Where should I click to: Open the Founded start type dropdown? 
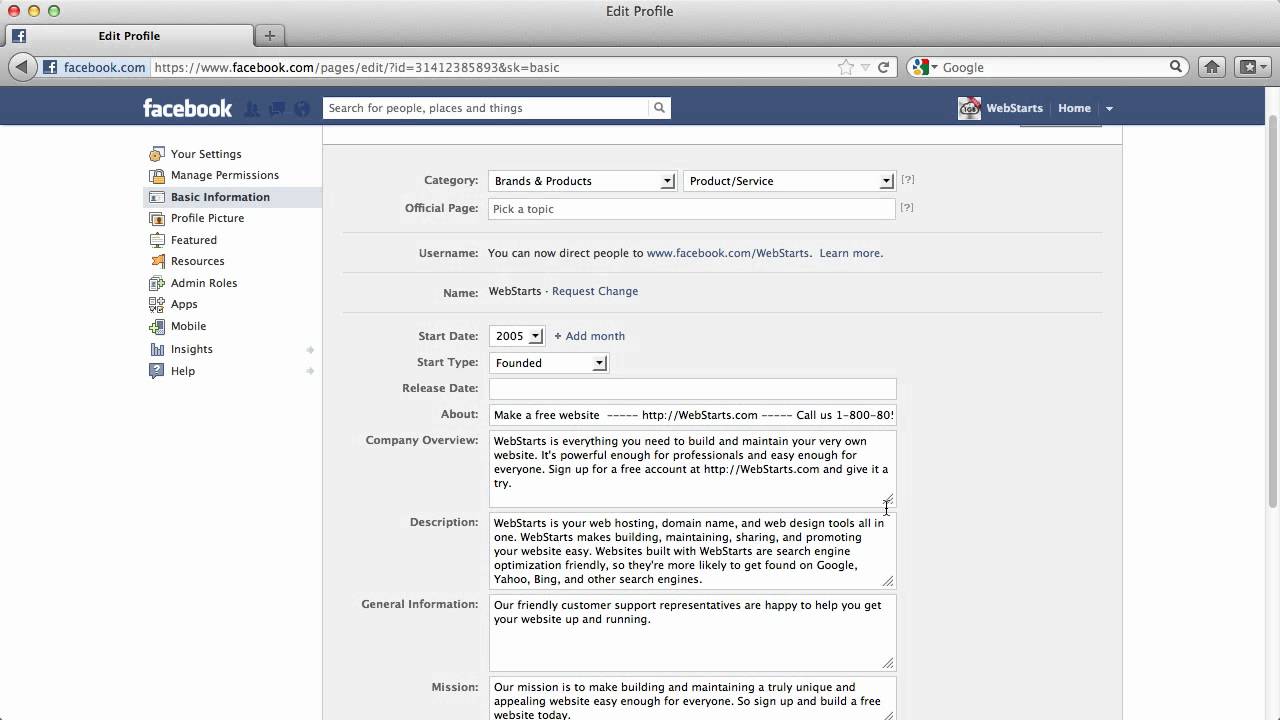(548, 363)
